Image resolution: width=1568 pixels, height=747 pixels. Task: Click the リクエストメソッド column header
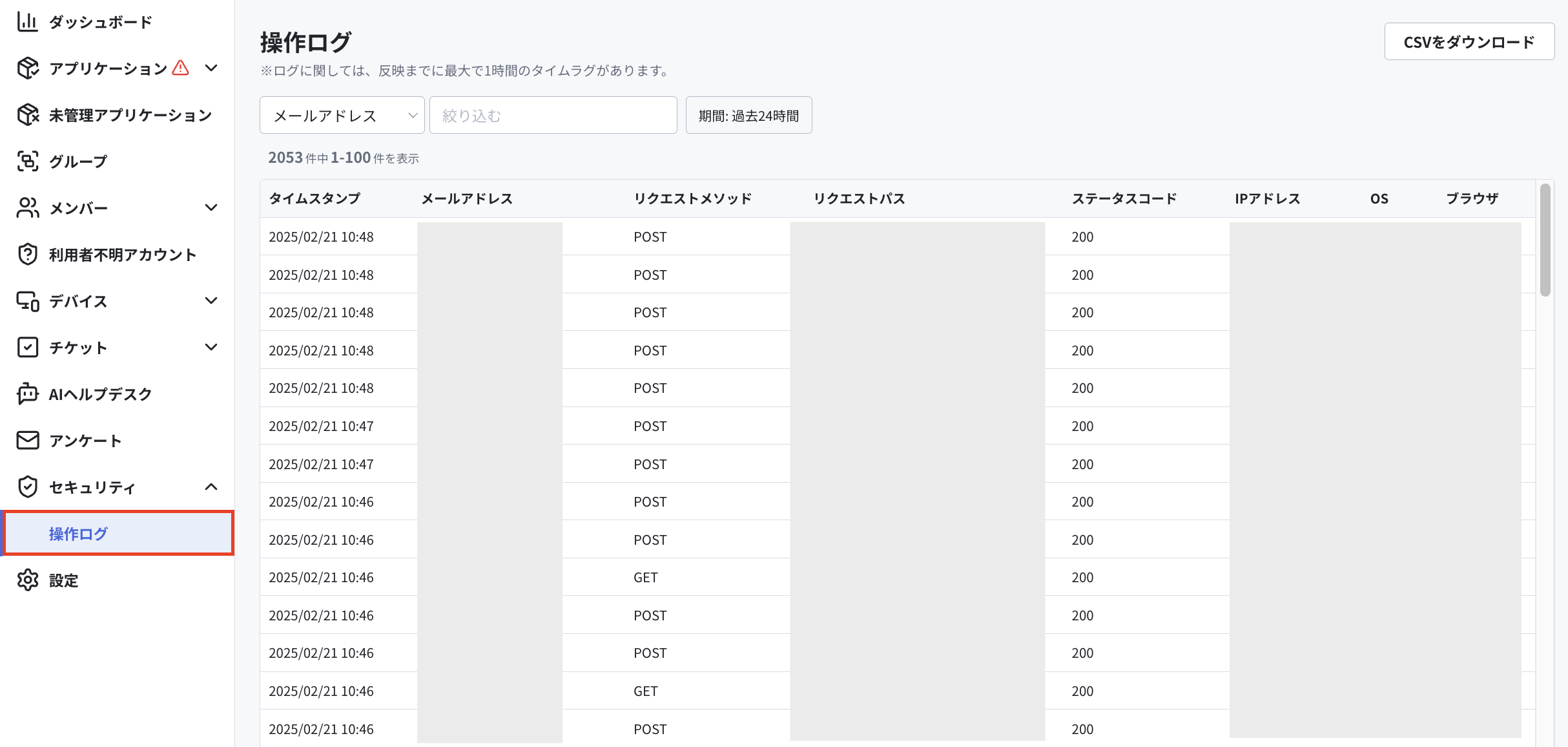693,198
